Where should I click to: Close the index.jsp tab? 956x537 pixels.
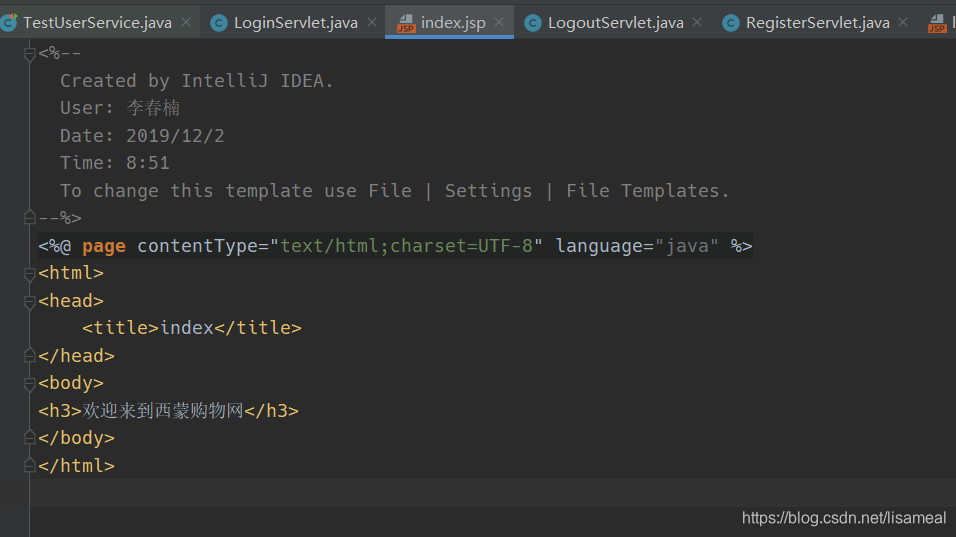(499, 23)
